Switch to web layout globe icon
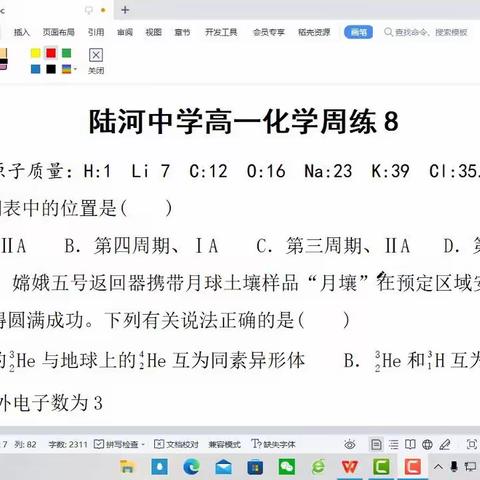Image resolution: width=480 pixels, height=480 pixels. point(427,444)
